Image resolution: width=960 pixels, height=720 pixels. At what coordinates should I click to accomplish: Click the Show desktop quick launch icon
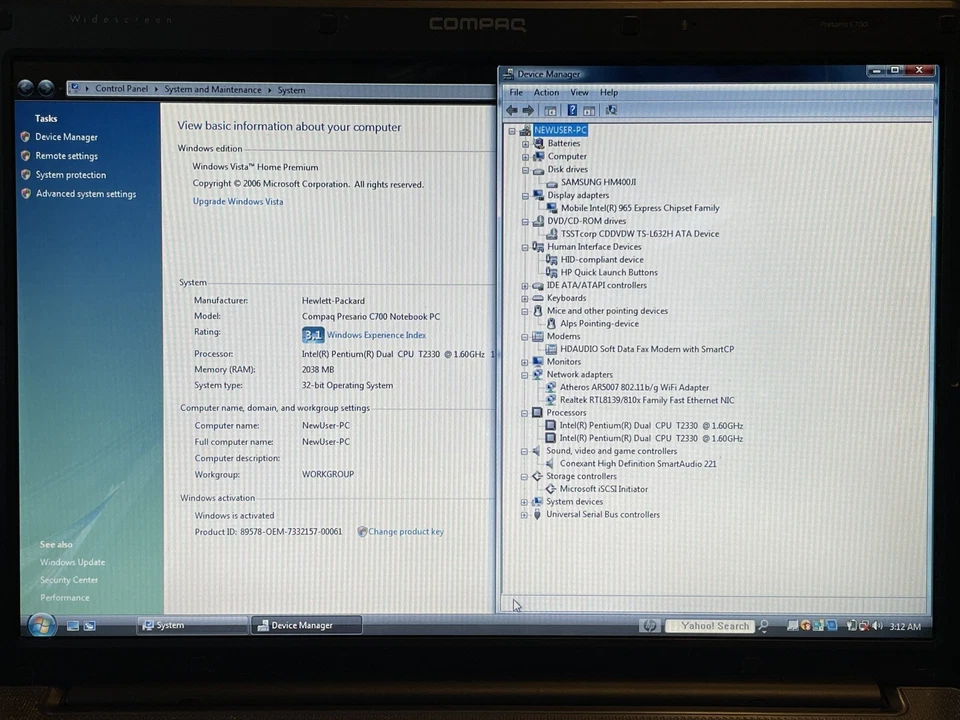73,626
